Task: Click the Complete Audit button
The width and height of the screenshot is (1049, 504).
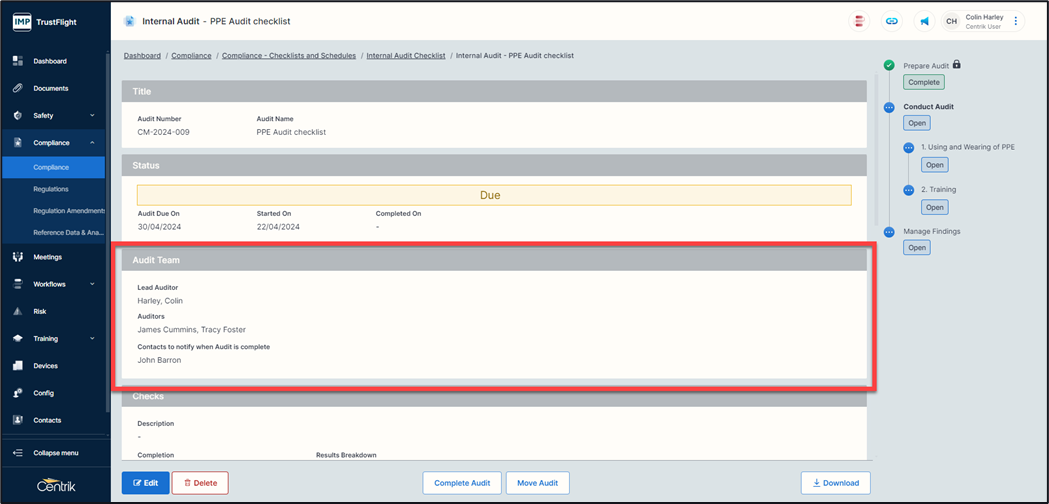Action: coord(462,483)
